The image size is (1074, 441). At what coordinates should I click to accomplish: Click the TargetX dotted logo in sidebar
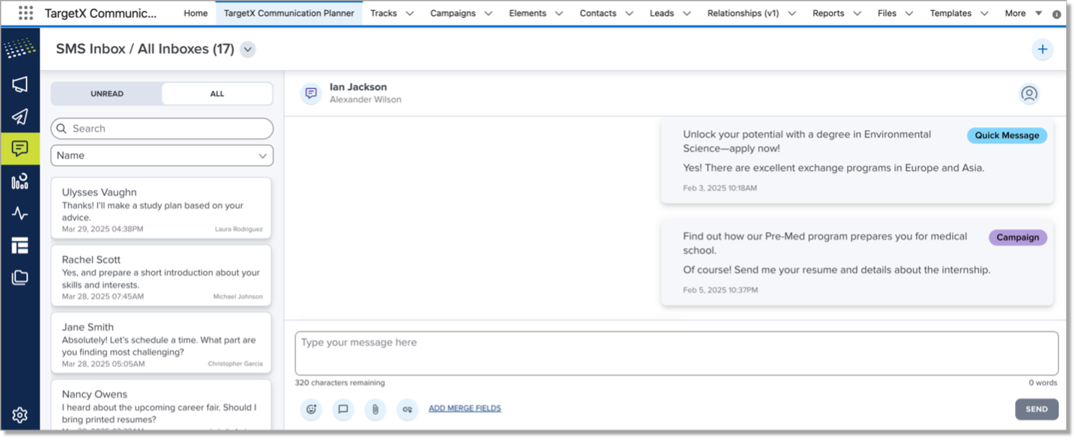coord(20,49)
